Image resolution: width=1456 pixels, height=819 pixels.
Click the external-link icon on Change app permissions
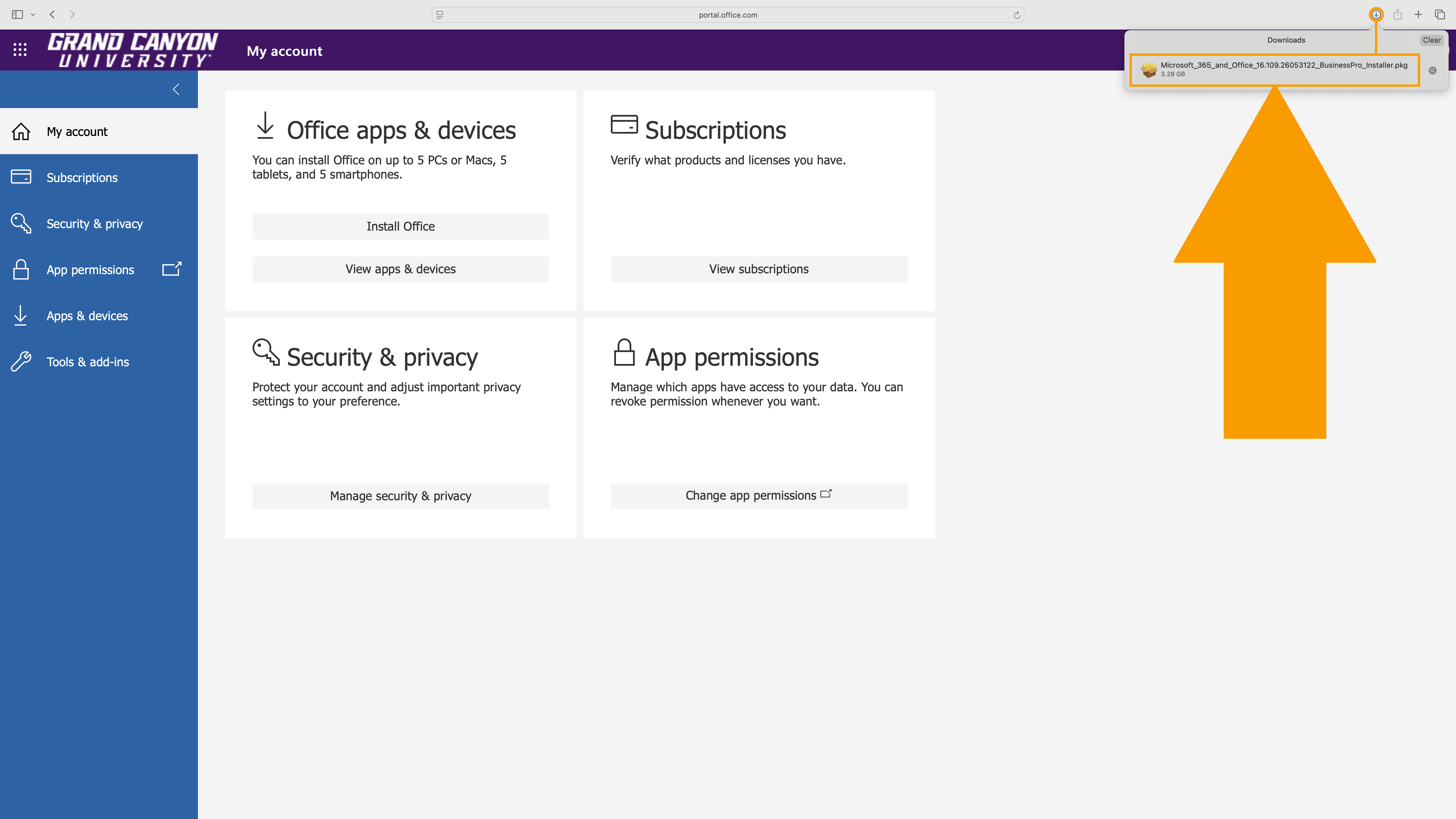tap(826, 493)
